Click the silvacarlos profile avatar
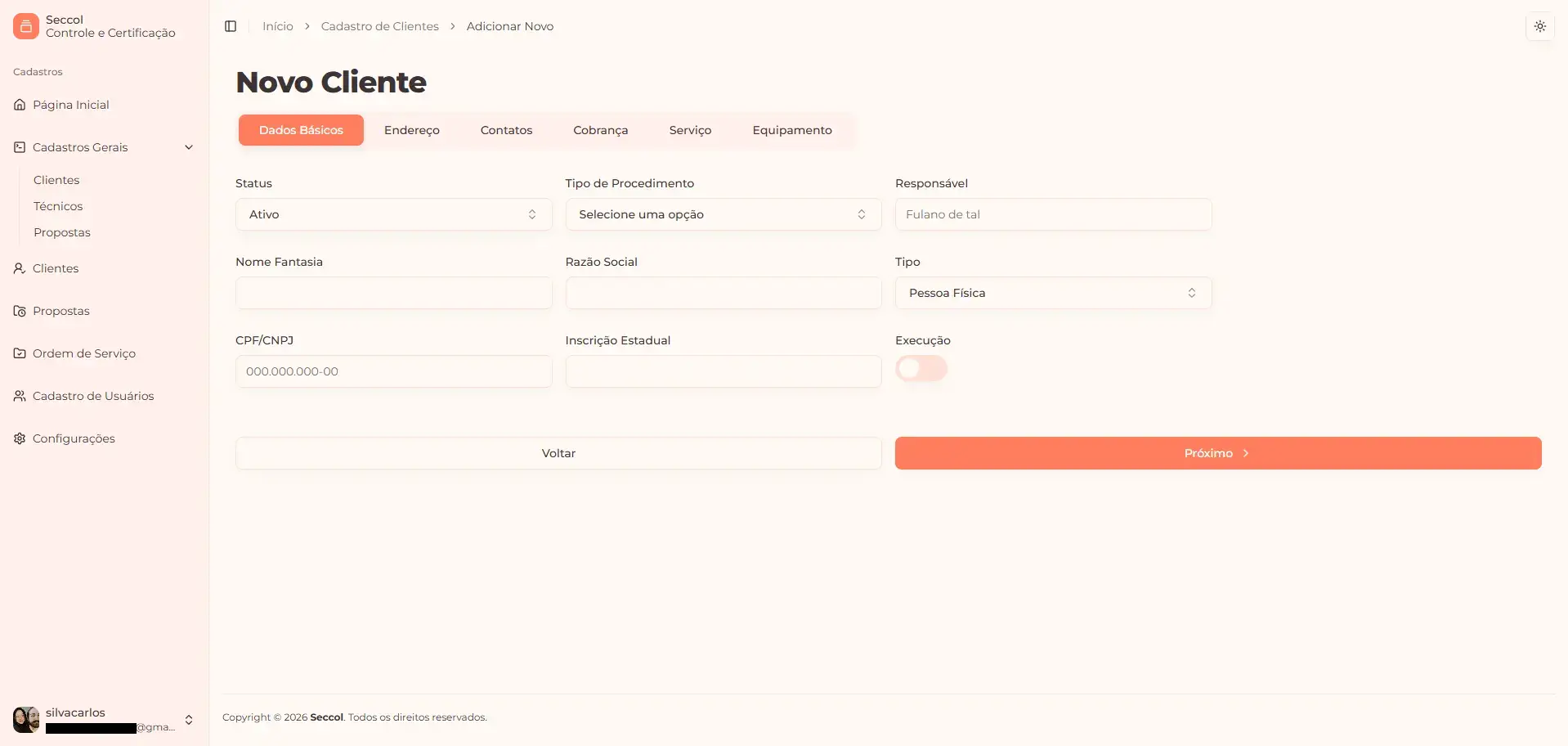Viewport: 1568px width, 746px height. click(x=25, y=719)
